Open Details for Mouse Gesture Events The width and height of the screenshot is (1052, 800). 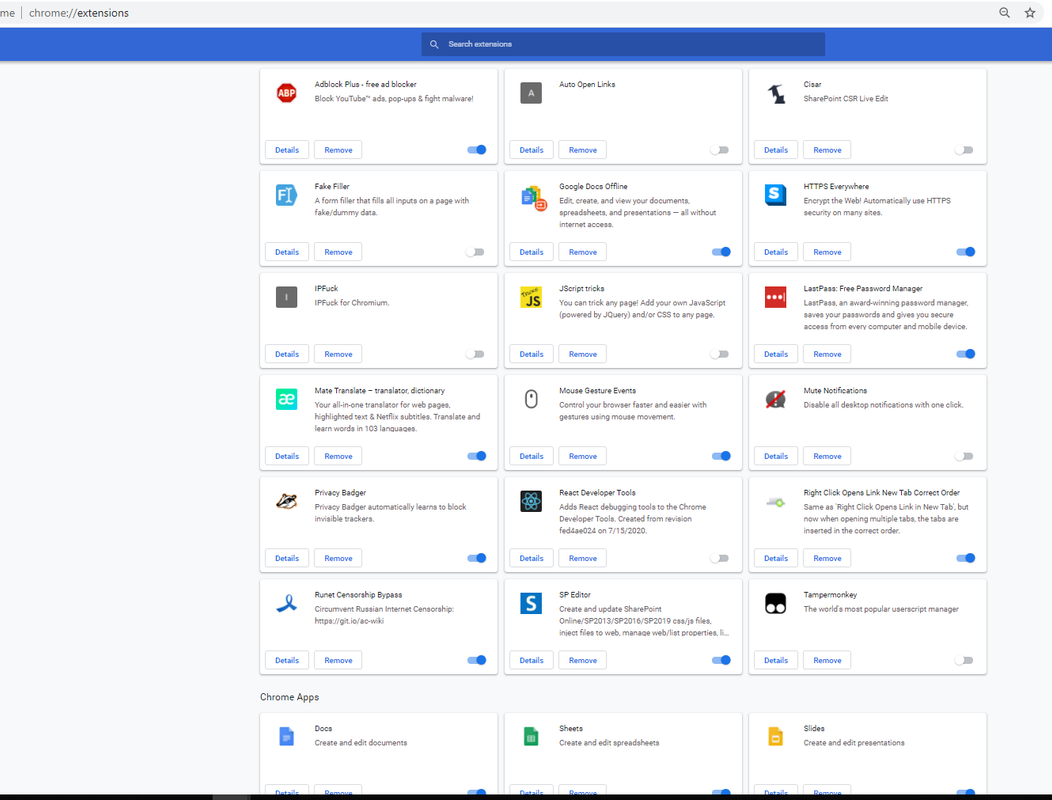pyautogui.click(x=531, y=456)
